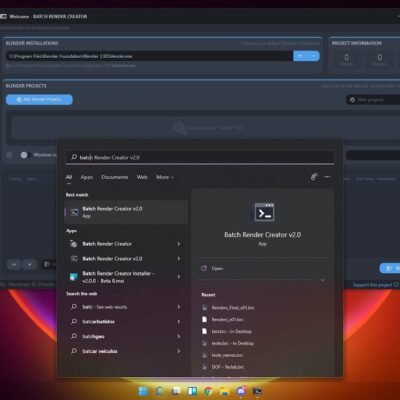400x400 pixels.
Task: Click the best match result's terminal icon
Action: click(75, 212)
